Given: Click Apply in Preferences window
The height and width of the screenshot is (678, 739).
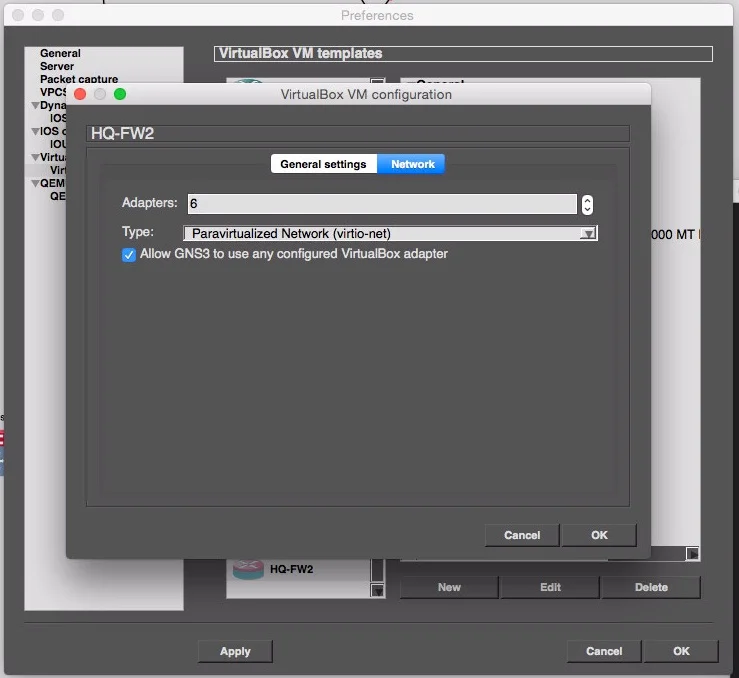Looking at the screenshot, I should (235, 651).
